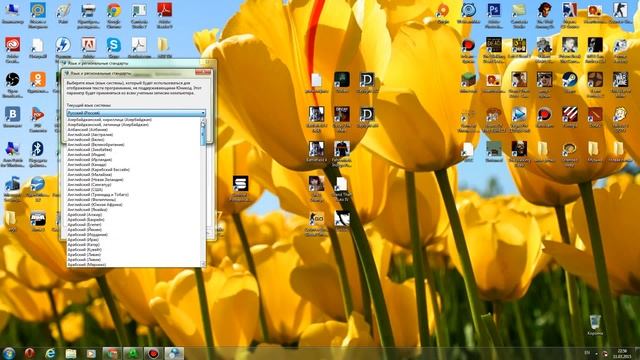Launch The Walking Dead game shortcut
This screenshot has height=360, width=640.
point(493,45)
